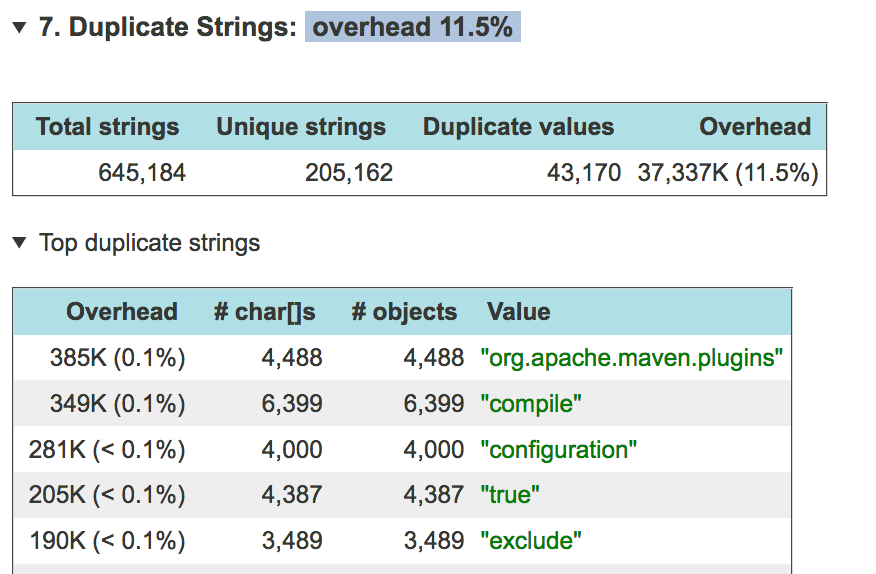The height and width of the screenshot is (574, 876).
Task: Select the "configuration" string value
Action: (x=558, y=450)
